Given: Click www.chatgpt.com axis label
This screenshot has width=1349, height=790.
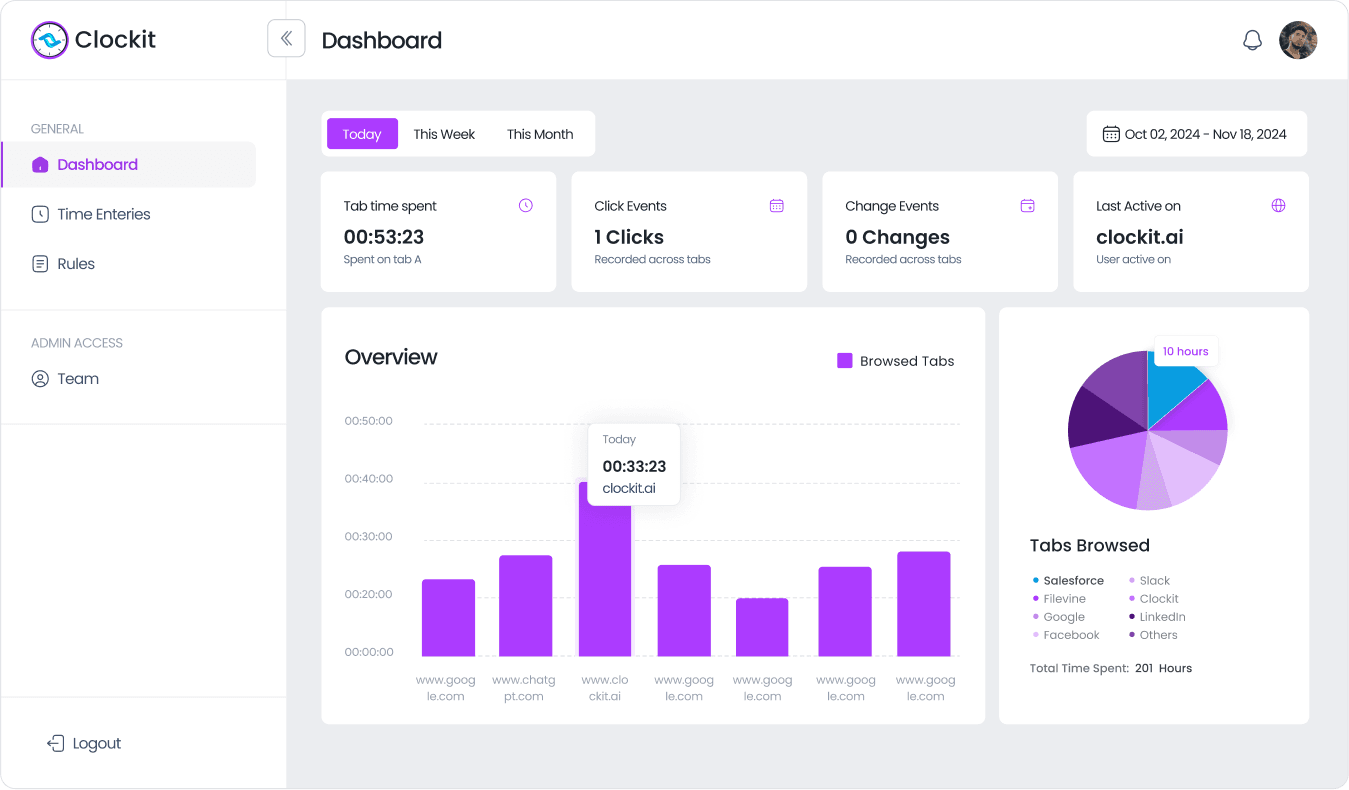Looking at the screenshot, I should point(524,688).
